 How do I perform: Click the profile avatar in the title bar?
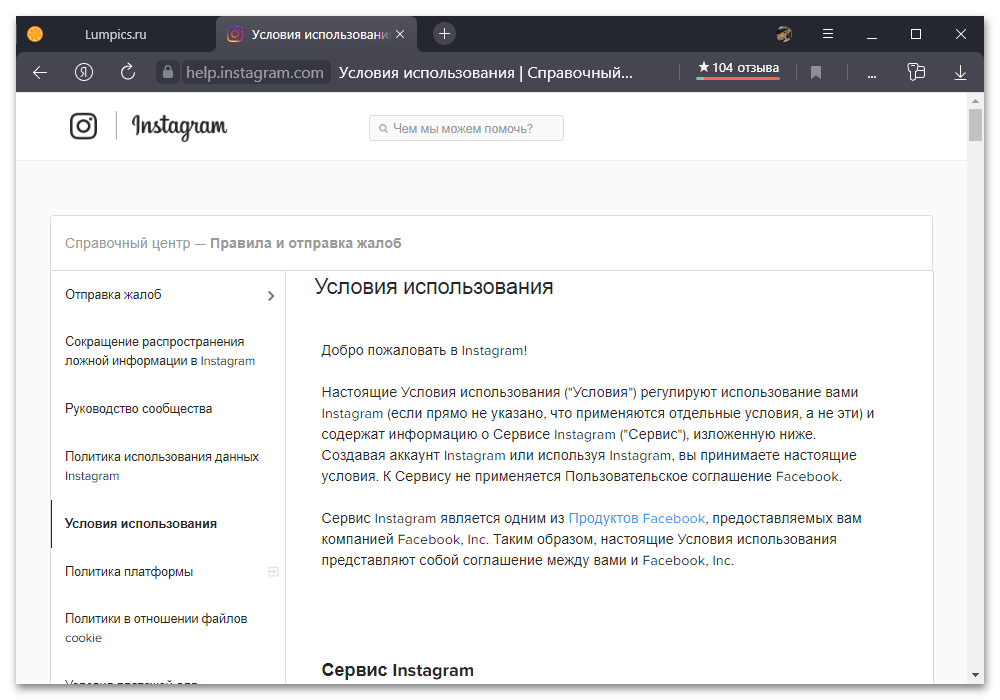click(x=784, y=33)
